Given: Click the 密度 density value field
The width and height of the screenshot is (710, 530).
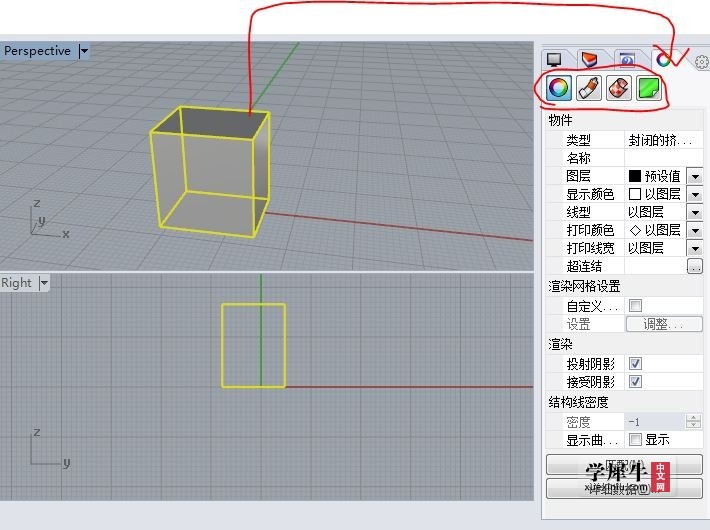Looking at the screenshot, I should pyautogui.click(x=655, y=422).
